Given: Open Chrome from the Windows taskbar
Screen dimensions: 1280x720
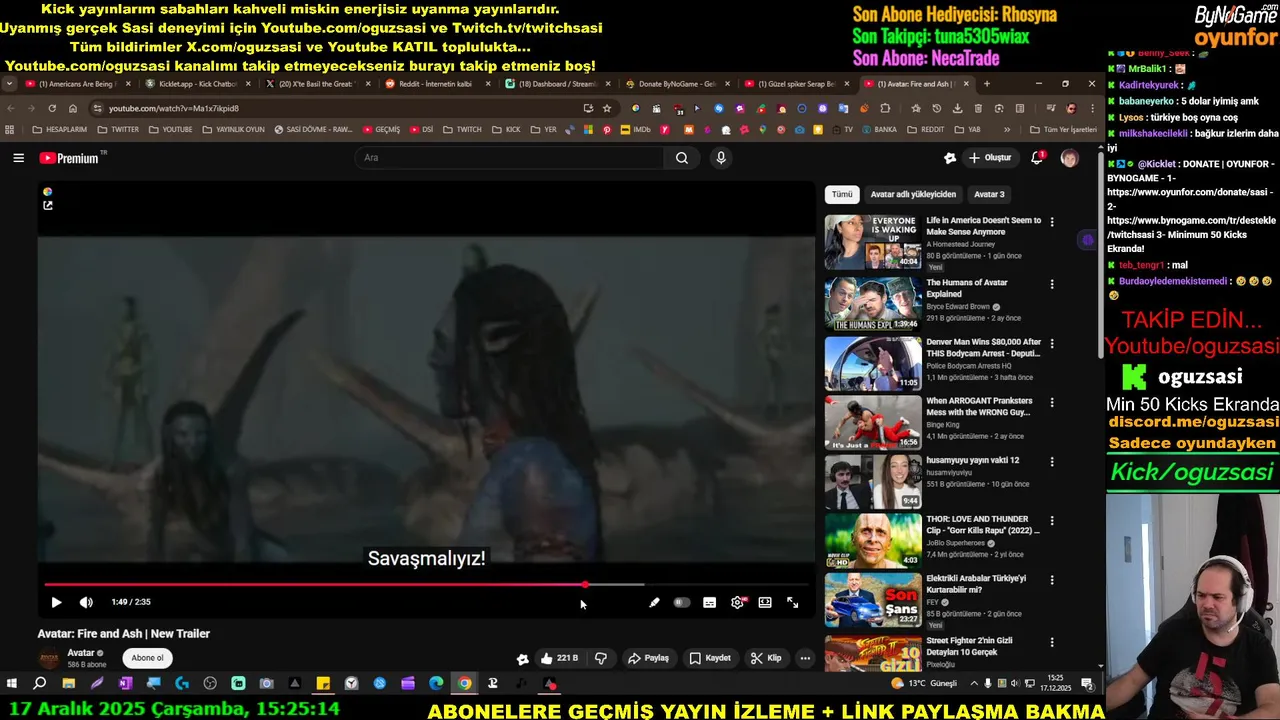Looking at the screenshot, I should (x=465, y=684).
